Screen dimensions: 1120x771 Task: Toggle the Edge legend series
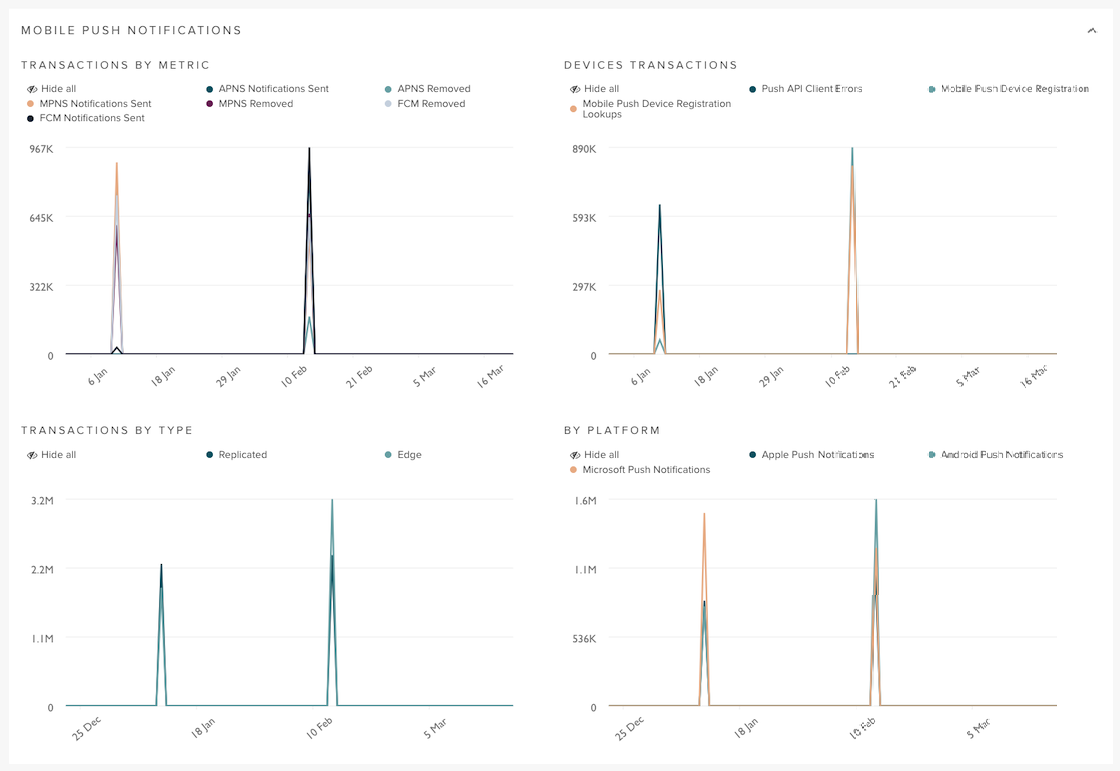click(403, 454)
